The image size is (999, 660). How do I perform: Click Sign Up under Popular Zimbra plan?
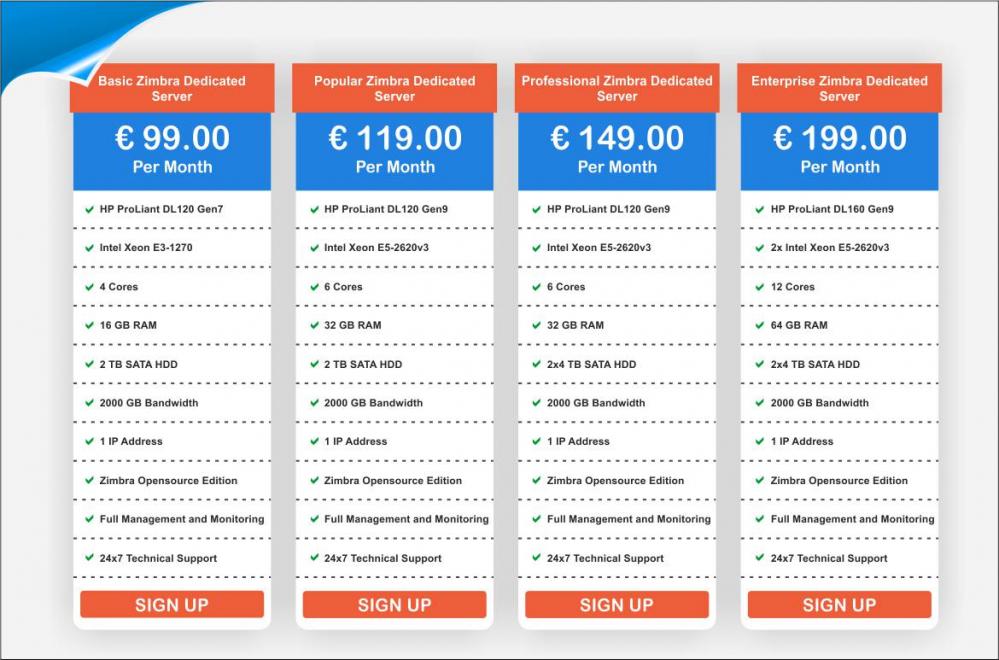[x=394, y=604]
